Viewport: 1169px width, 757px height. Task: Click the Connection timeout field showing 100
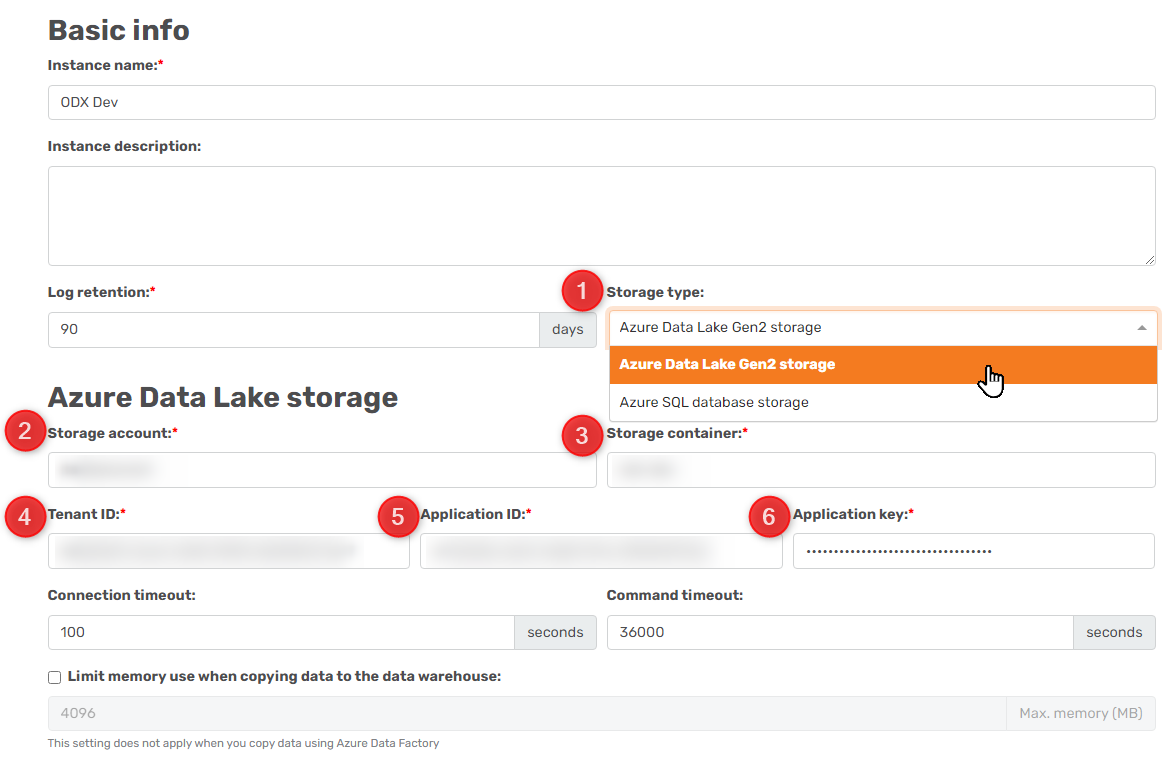click(x=281, y=632)
